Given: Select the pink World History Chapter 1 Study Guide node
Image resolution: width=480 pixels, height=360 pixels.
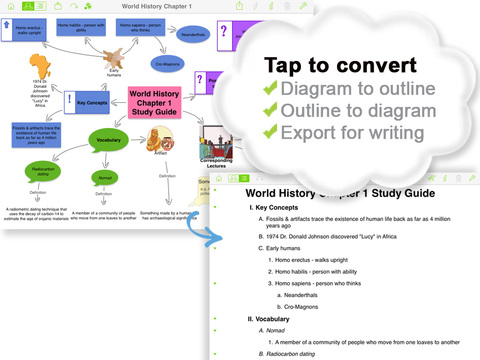Looking at the screenshot, I should [154, 103].
